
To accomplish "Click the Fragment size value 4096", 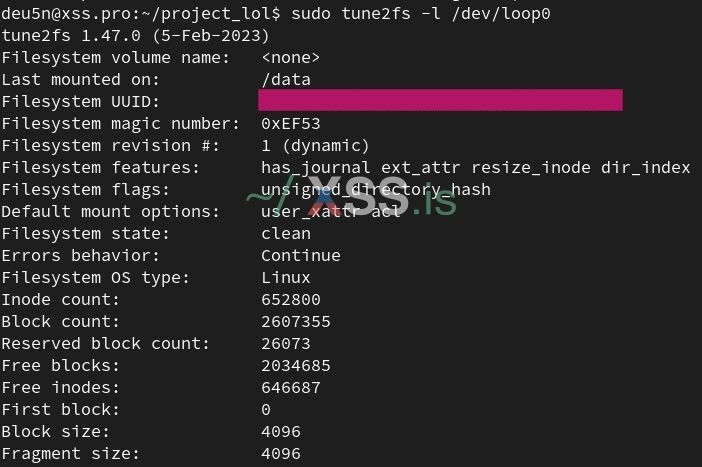I will 280,453.
